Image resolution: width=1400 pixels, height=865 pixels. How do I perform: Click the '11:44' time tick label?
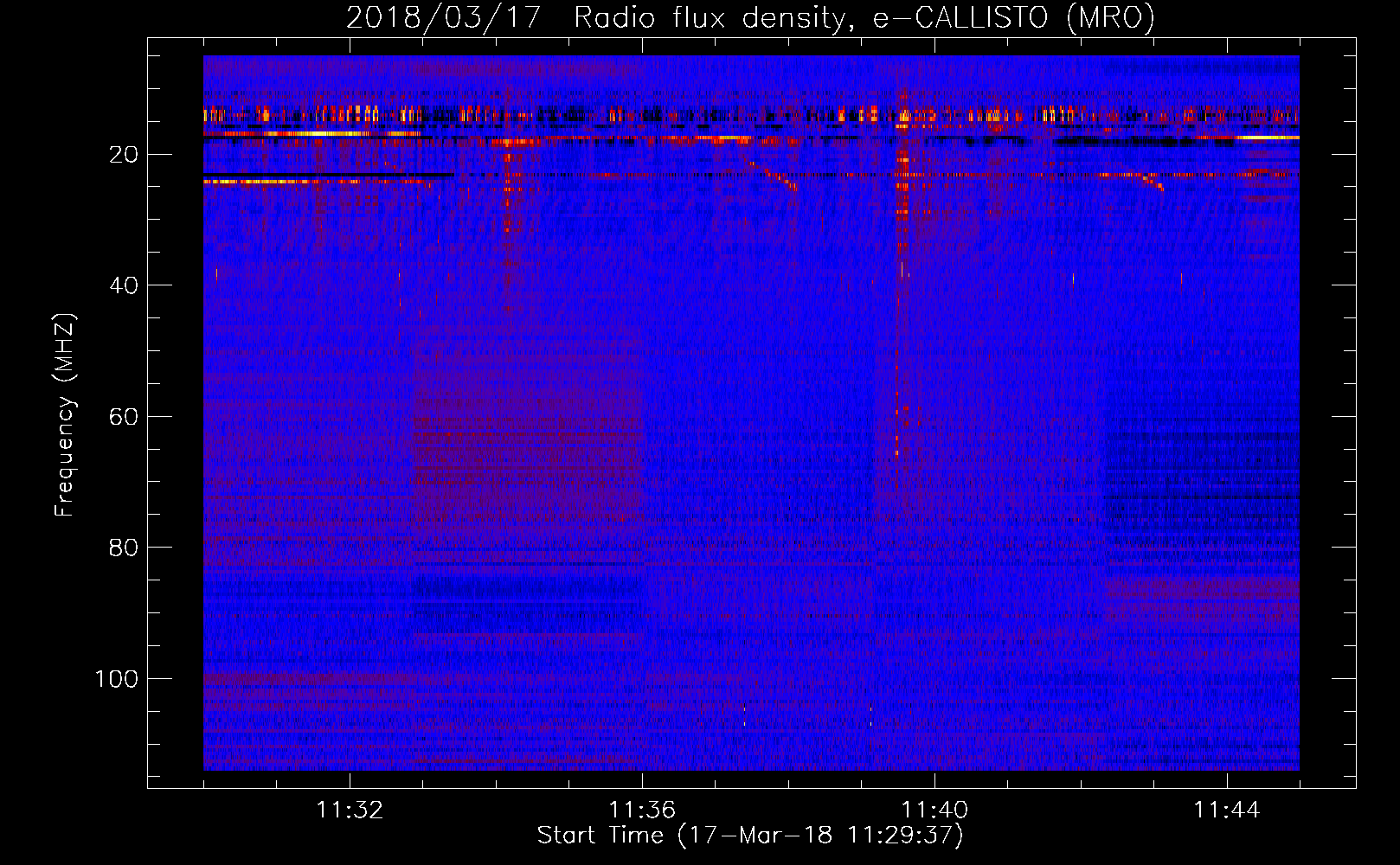[1227, 811]
